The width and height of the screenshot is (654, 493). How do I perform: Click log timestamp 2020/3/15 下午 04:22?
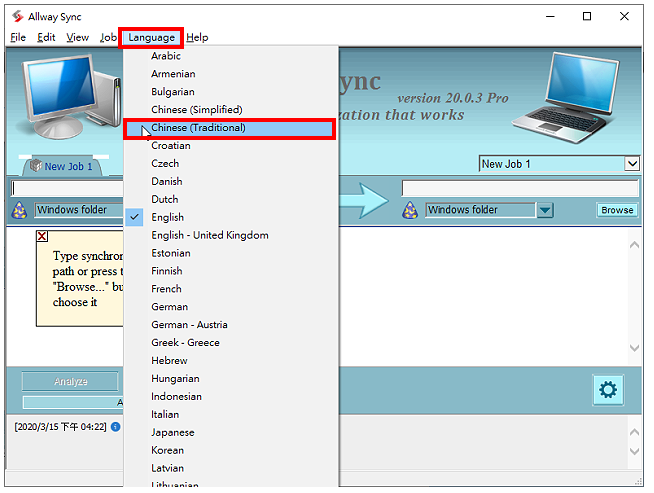(60, 427)
